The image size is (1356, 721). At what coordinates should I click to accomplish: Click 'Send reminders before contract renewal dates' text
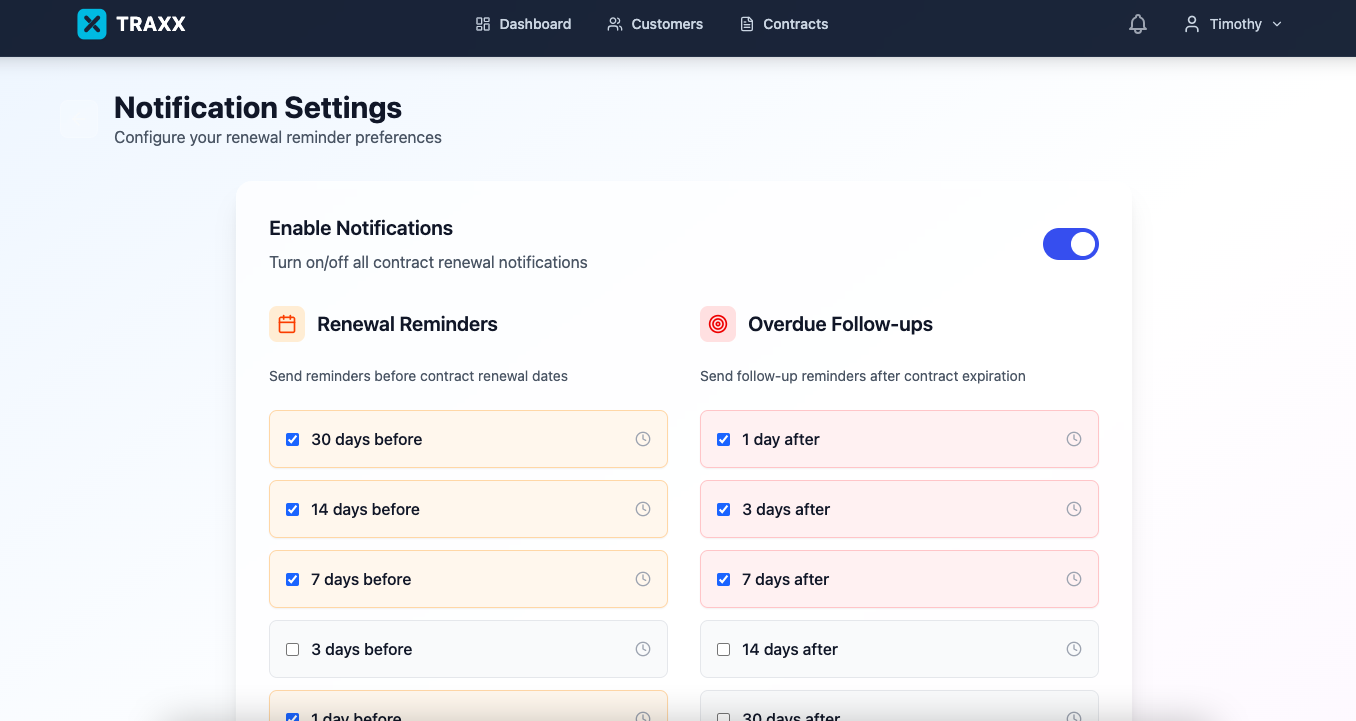(418, 376)
